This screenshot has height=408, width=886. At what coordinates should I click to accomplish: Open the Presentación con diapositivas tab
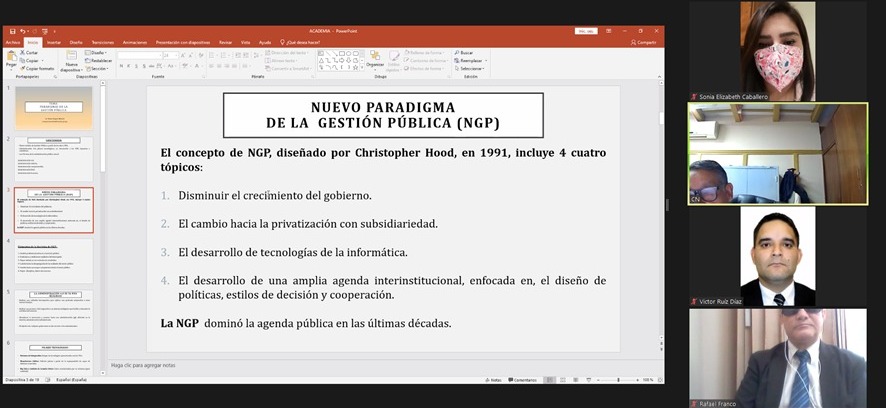183,42
